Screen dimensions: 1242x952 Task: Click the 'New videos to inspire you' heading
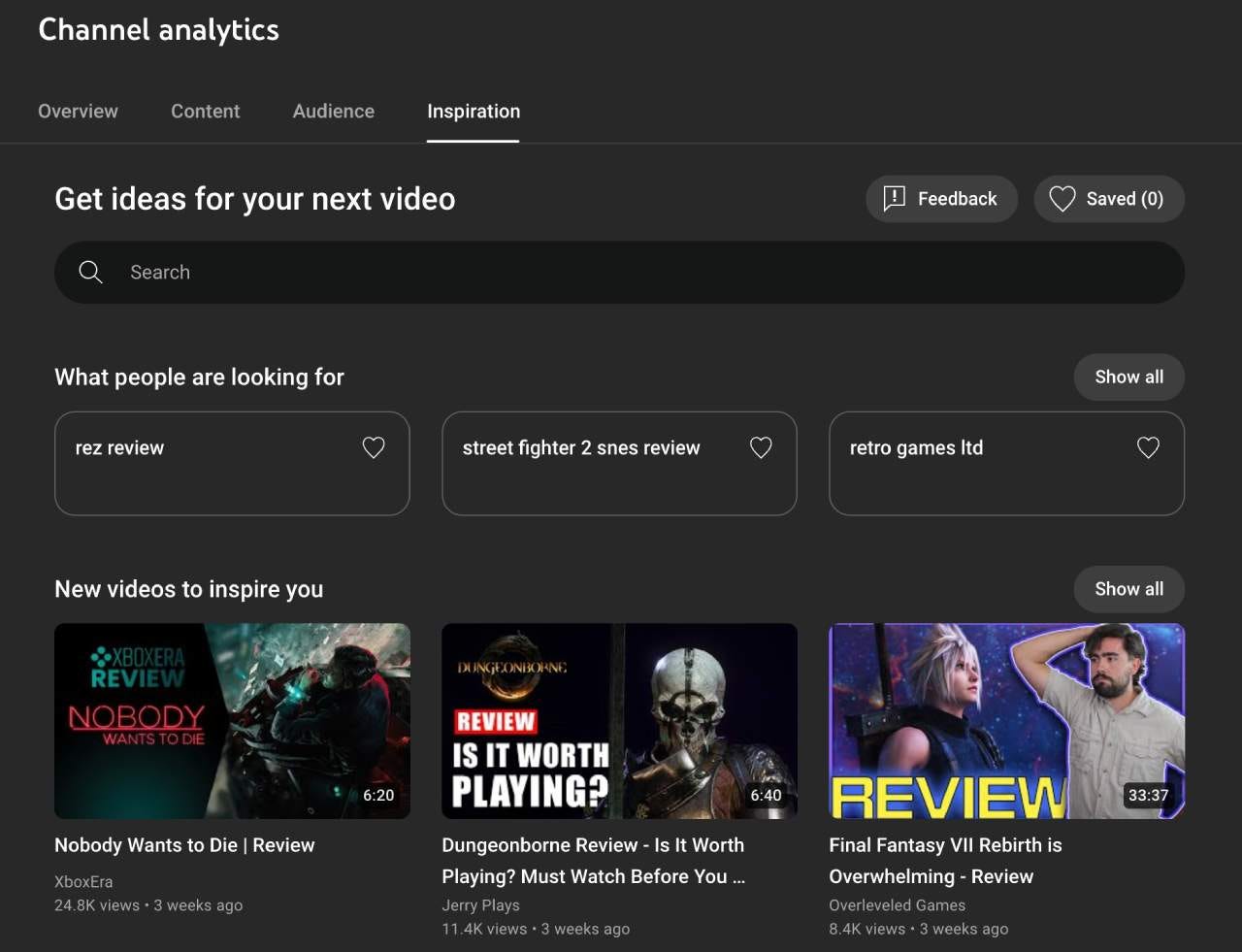click(x=189, y=589)
